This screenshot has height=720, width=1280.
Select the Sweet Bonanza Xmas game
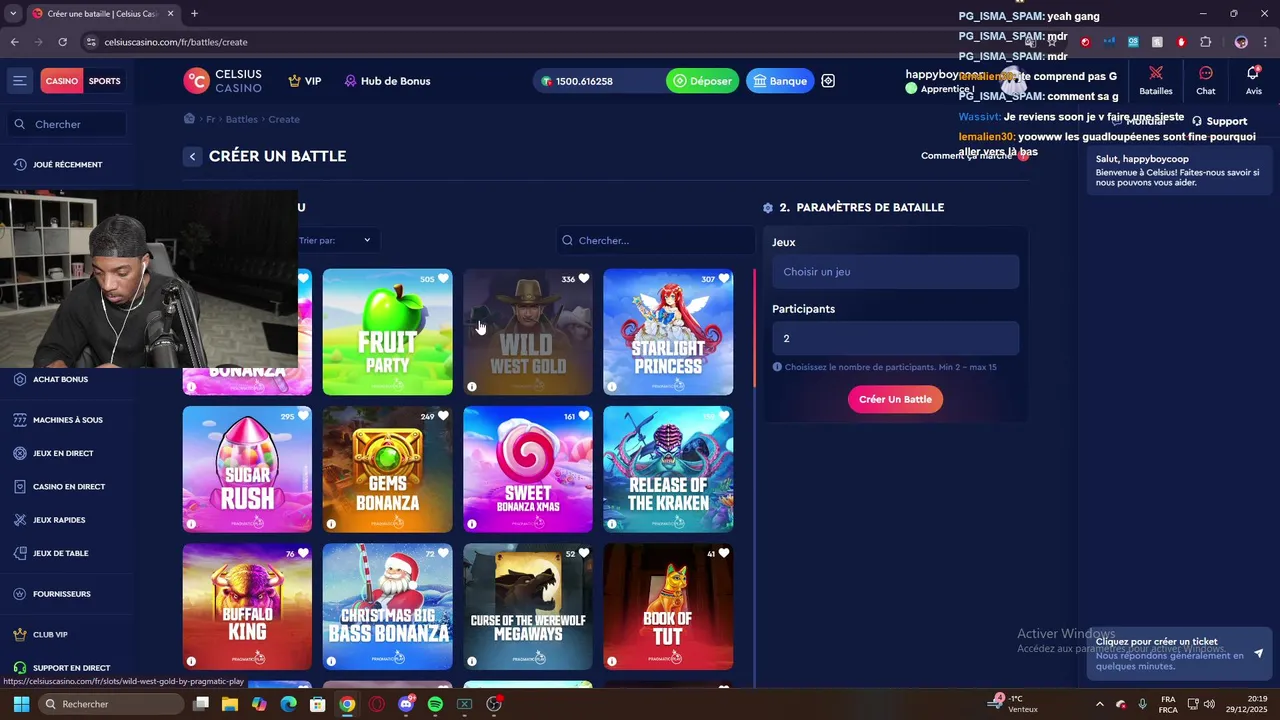[x=527, y=469]
